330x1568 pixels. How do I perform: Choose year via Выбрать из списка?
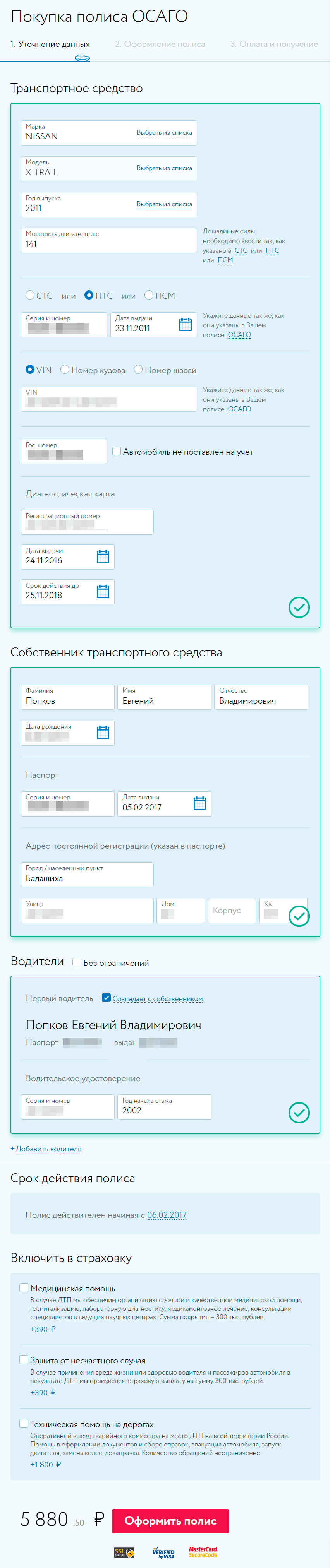tap(164, 204)
